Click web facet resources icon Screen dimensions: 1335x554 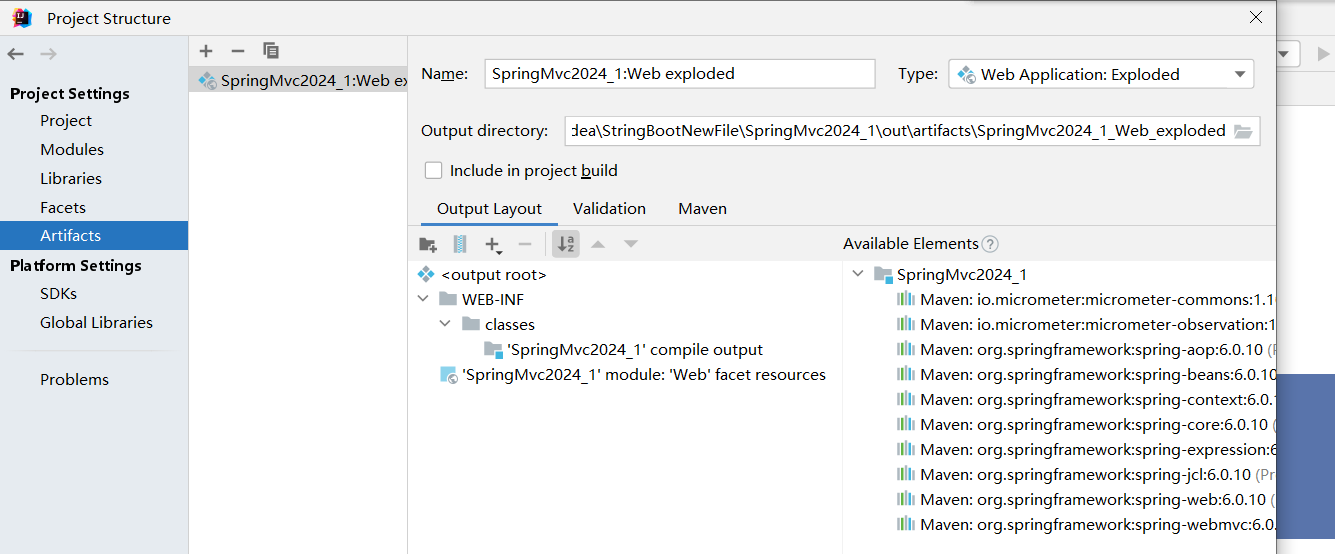(449, 375)
